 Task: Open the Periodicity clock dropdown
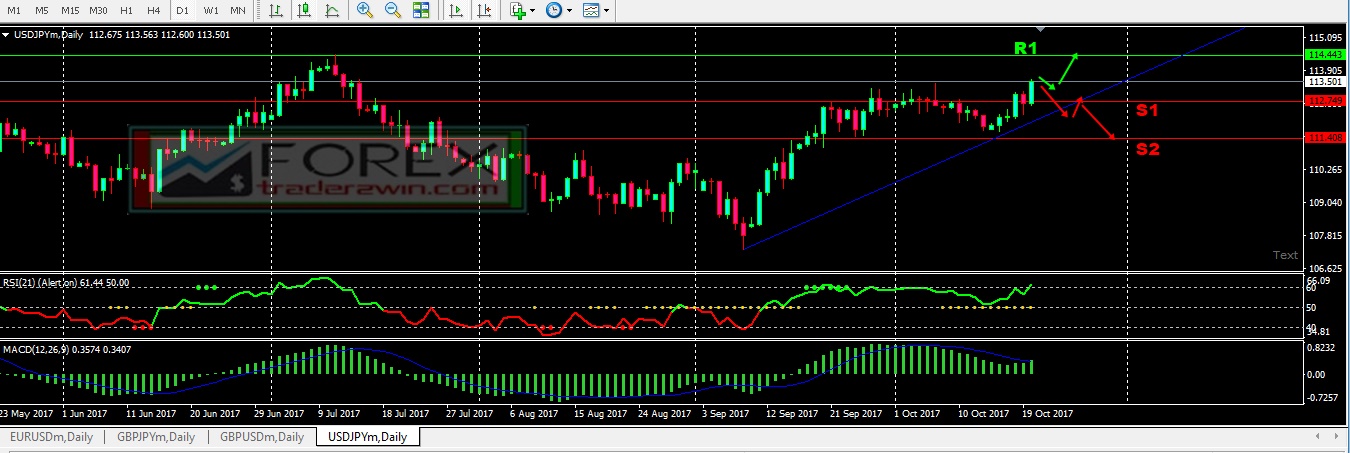[569, 10]
